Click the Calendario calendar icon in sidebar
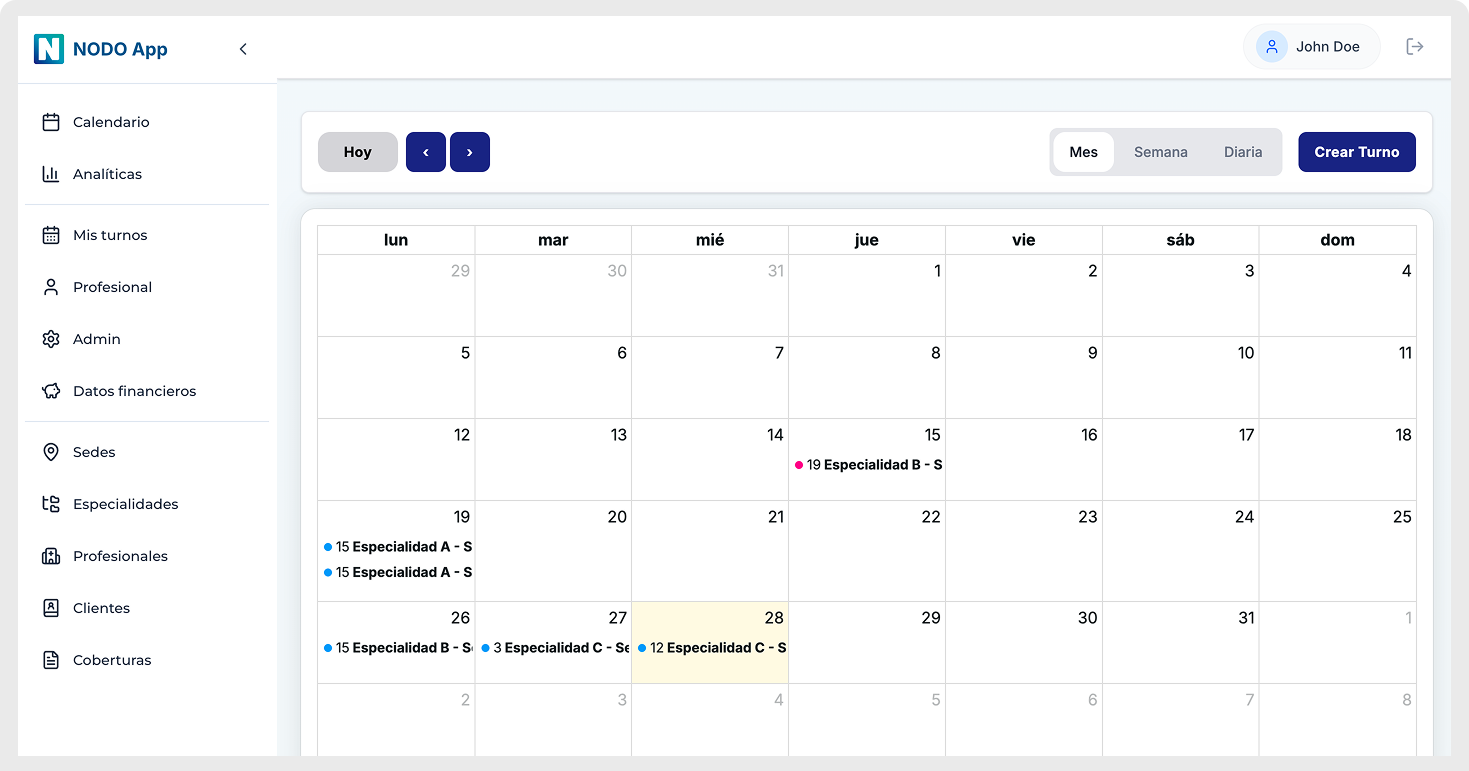 coord(51,122)
